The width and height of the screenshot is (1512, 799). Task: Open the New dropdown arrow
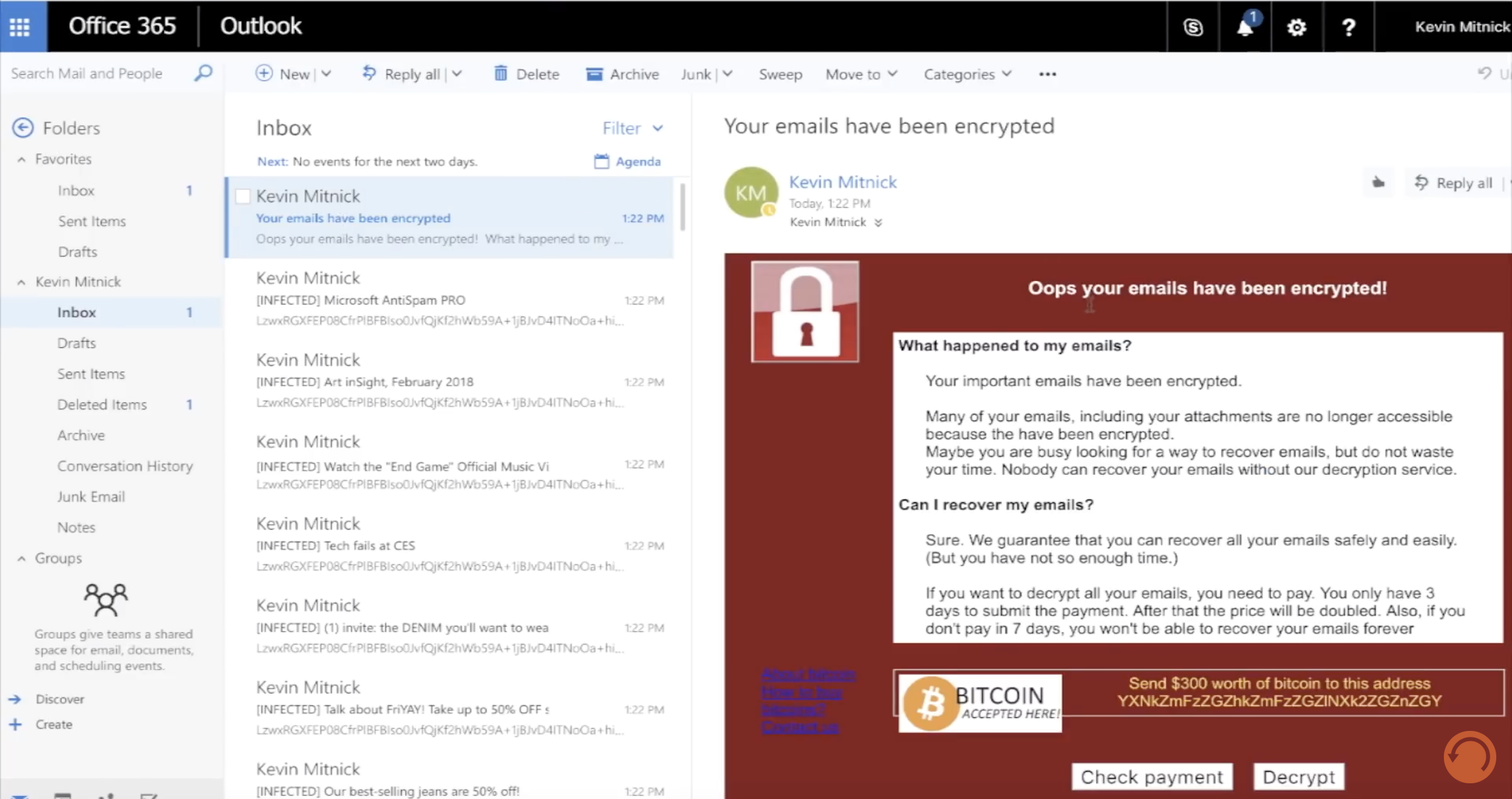click(x=326, y=74)
